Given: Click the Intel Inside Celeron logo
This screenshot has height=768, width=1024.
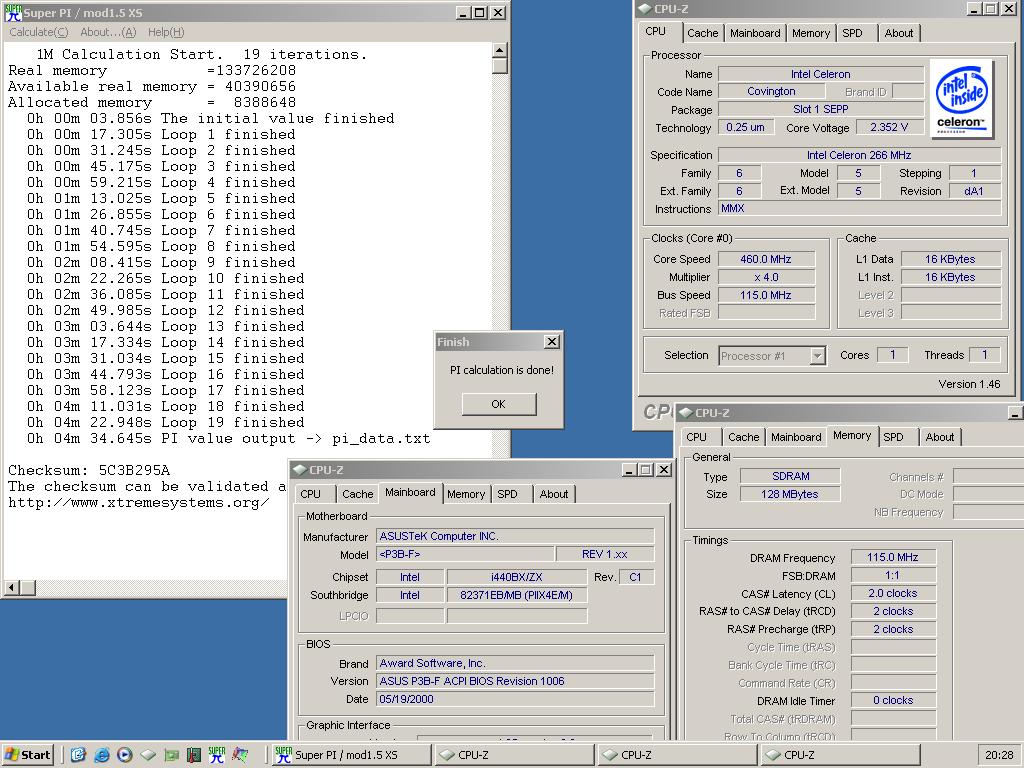Looking at the screenshot, I should click(961, 99).
